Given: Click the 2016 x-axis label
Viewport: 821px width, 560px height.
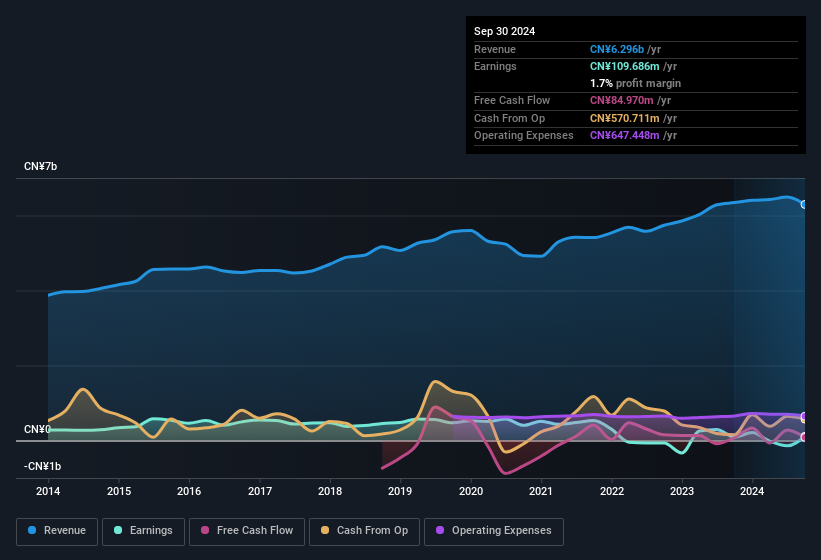Looking at the screenshot, I should [189, 491].
